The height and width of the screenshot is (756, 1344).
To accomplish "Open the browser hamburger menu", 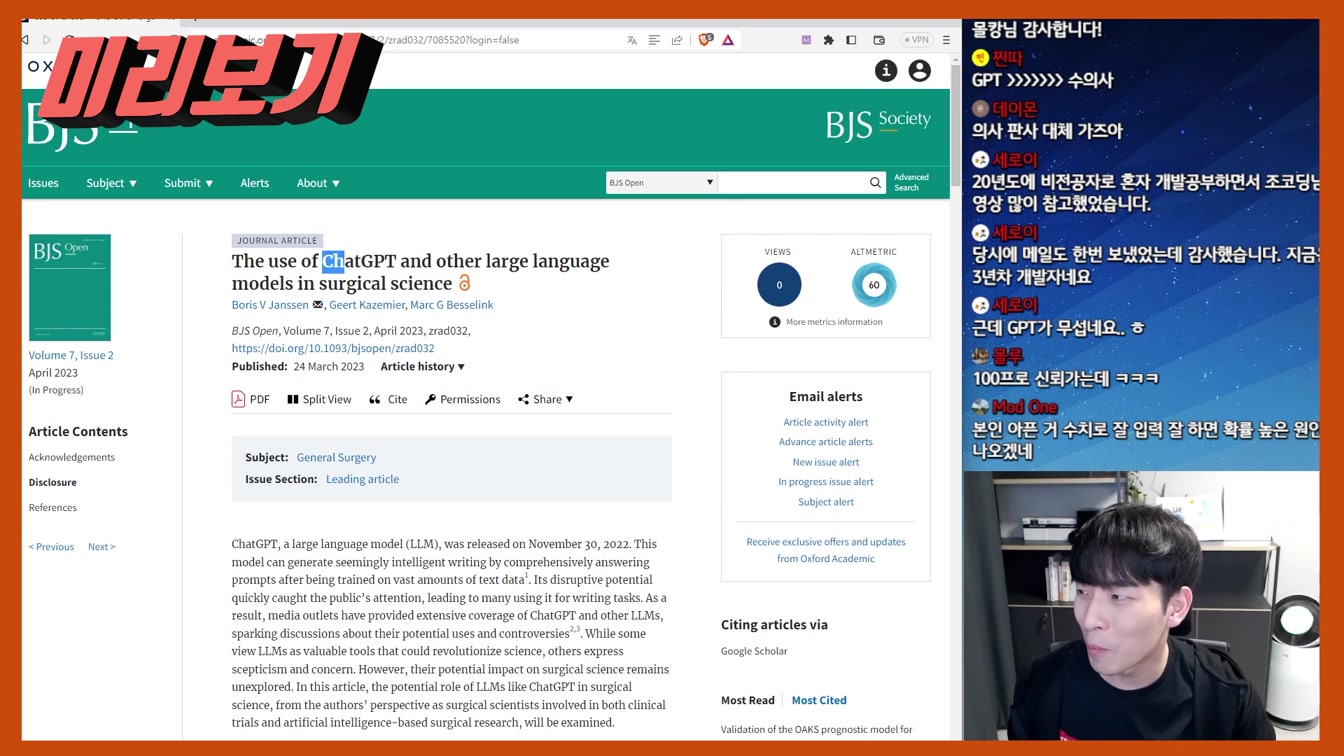I will point(946,40).
